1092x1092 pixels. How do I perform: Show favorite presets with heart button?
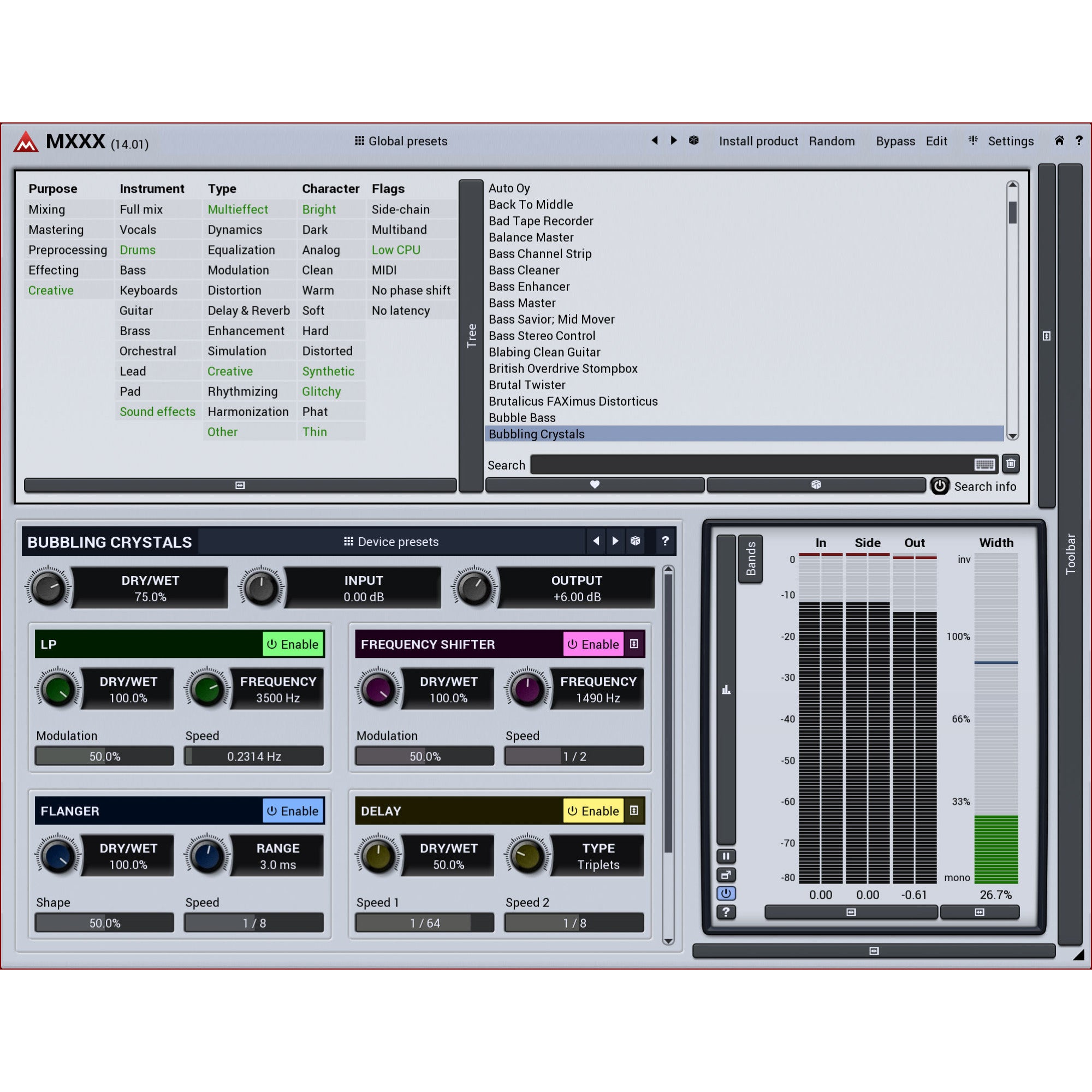click(595, 484)
